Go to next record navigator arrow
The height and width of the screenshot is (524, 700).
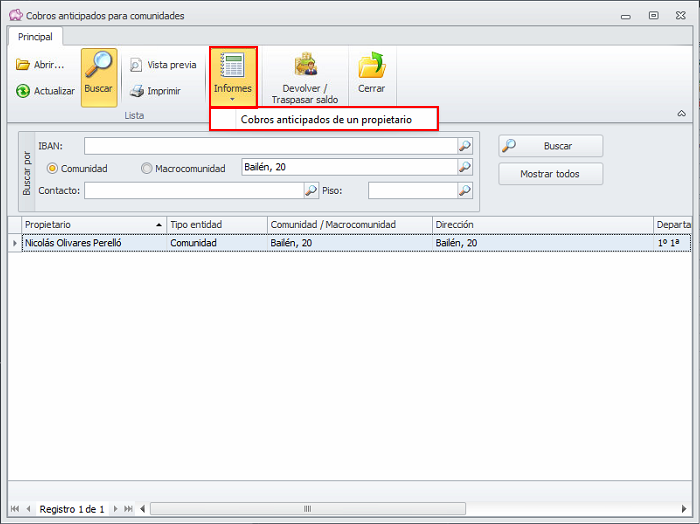[115, 508]
